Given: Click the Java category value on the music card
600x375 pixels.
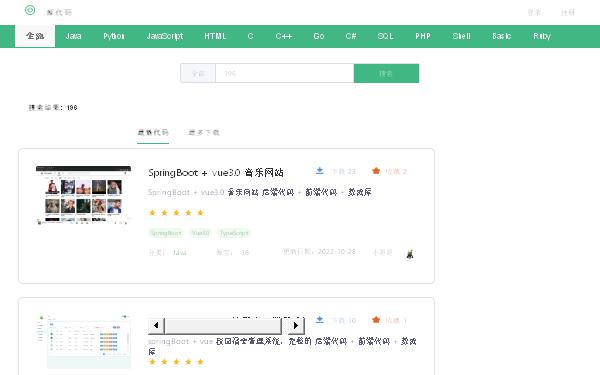Looking at the screenshot, I should point(180,253).
